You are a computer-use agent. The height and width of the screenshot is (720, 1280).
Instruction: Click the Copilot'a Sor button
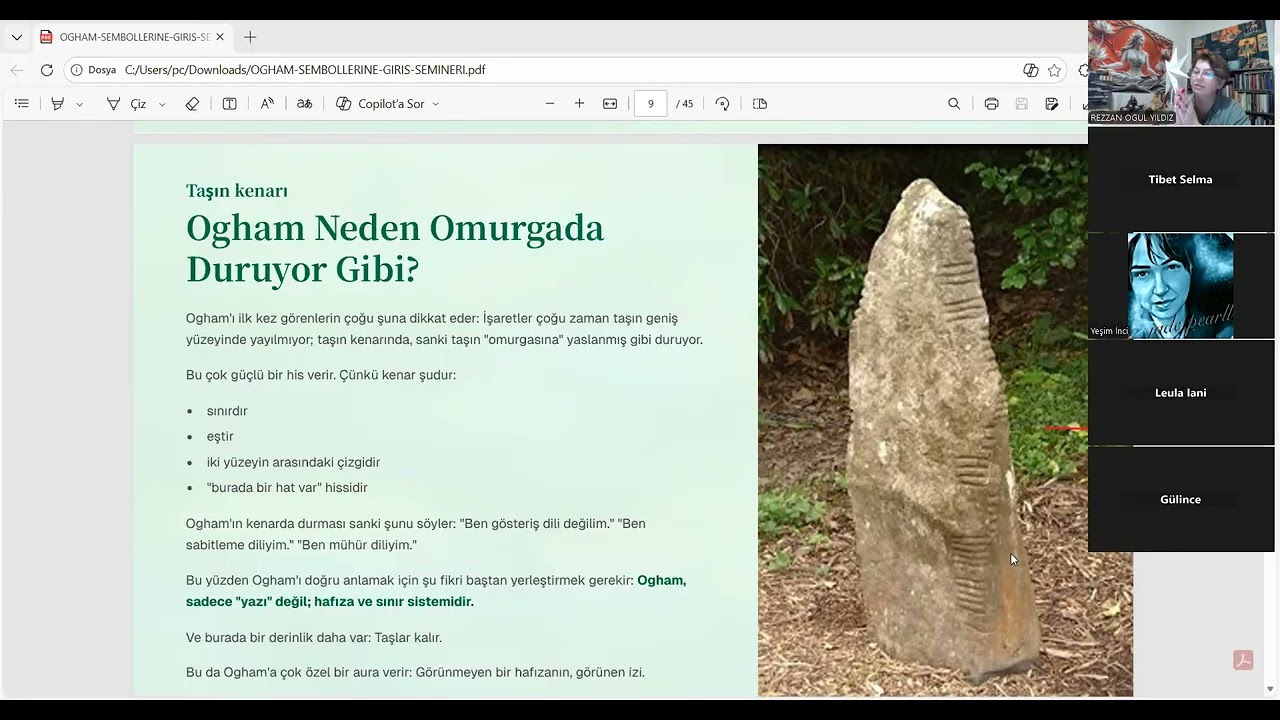click(x=380, y=104)
